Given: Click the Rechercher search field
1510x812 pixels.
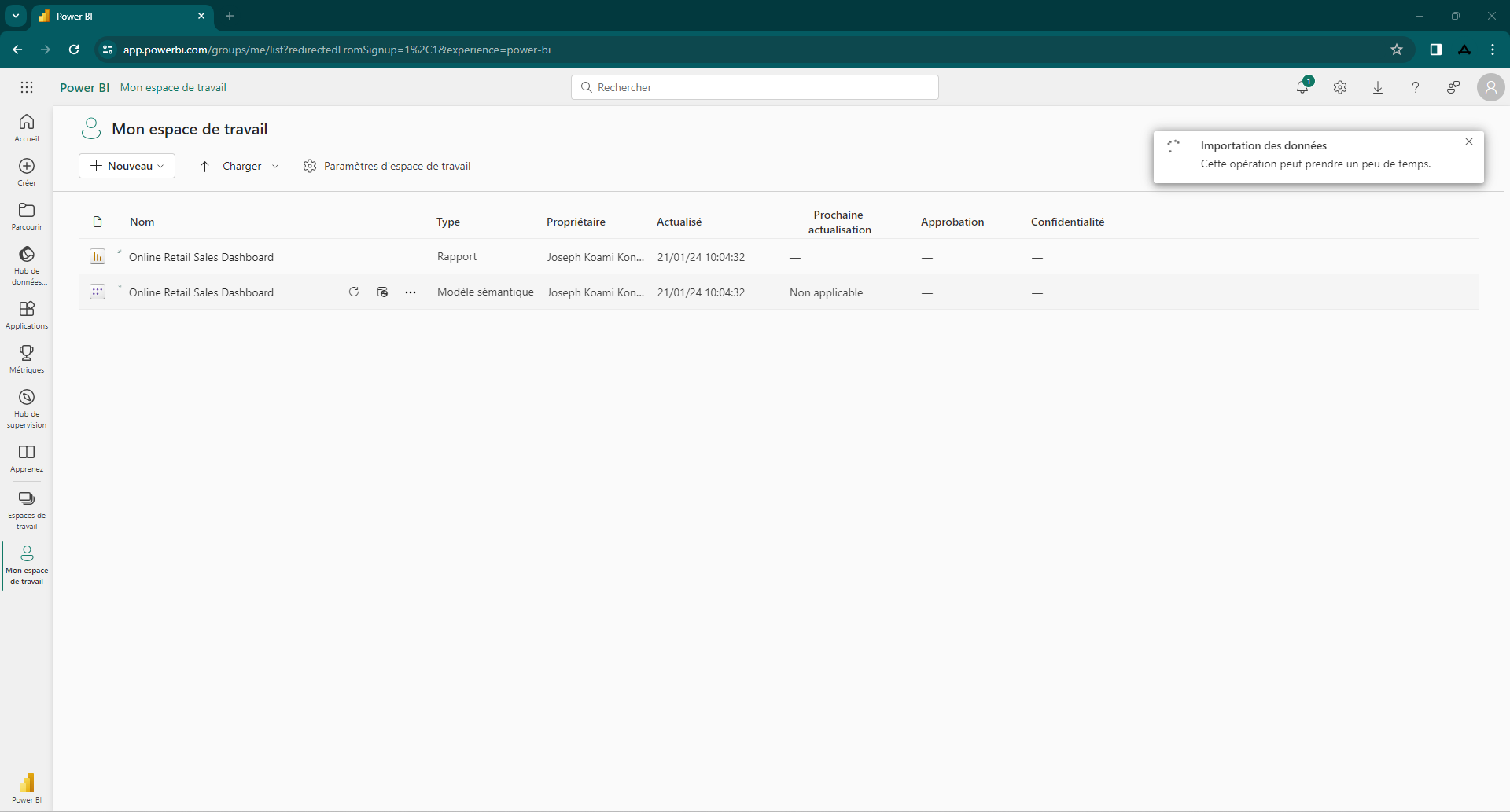Looking at the screenshot, I should tap(755, 87).
